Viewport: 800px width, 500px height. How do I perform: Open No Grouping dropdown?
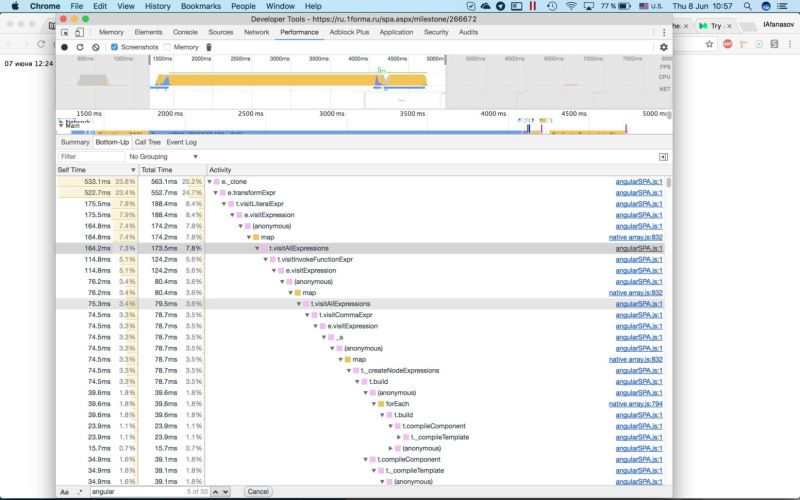click(163, 157)
